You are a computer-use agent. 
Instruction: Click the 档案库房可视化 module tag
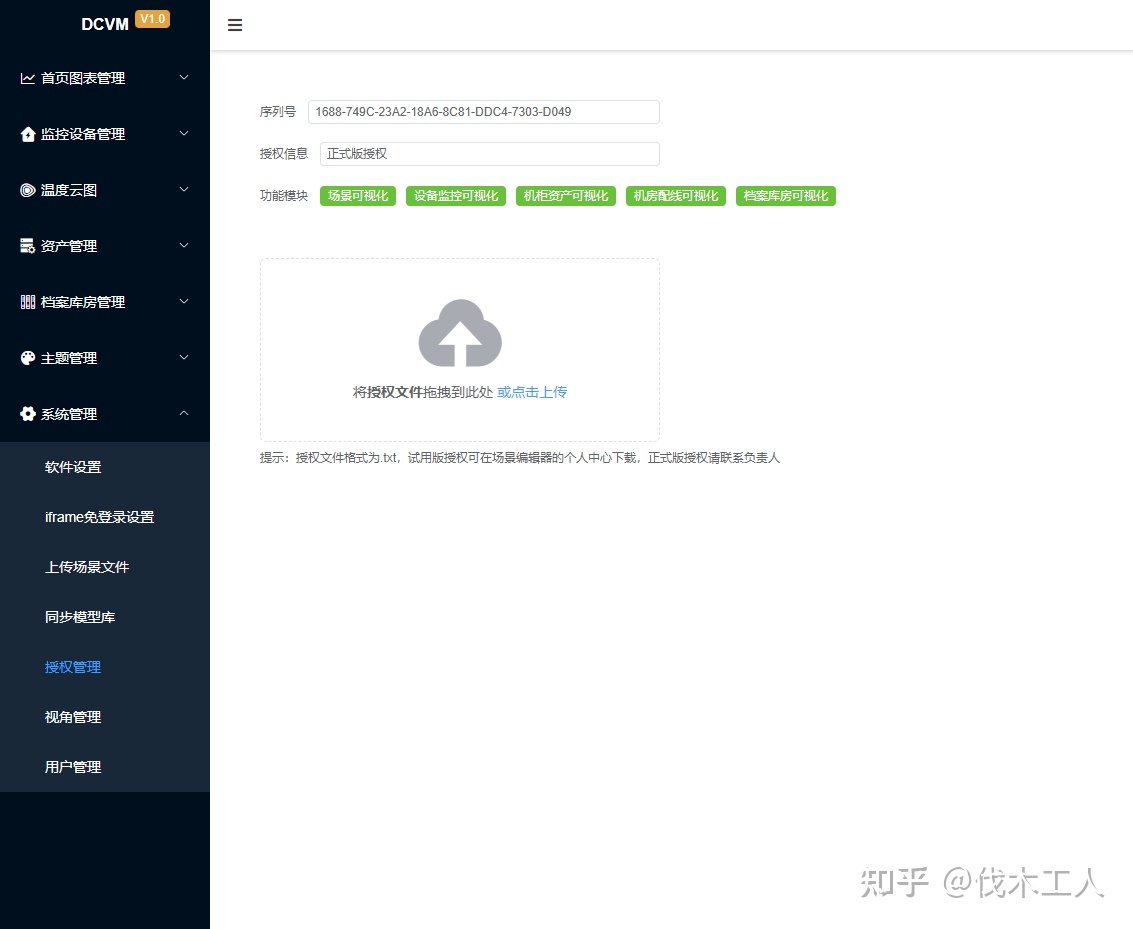785,196
